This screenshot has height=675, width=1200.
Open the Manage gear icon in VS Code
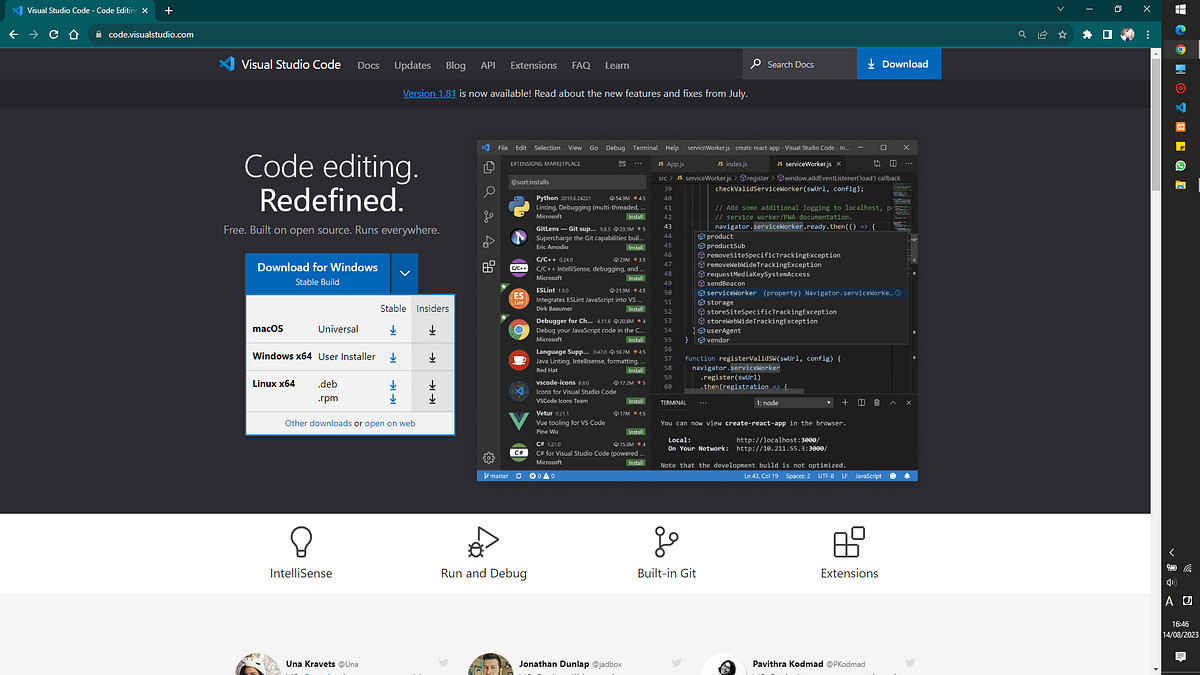488,456
